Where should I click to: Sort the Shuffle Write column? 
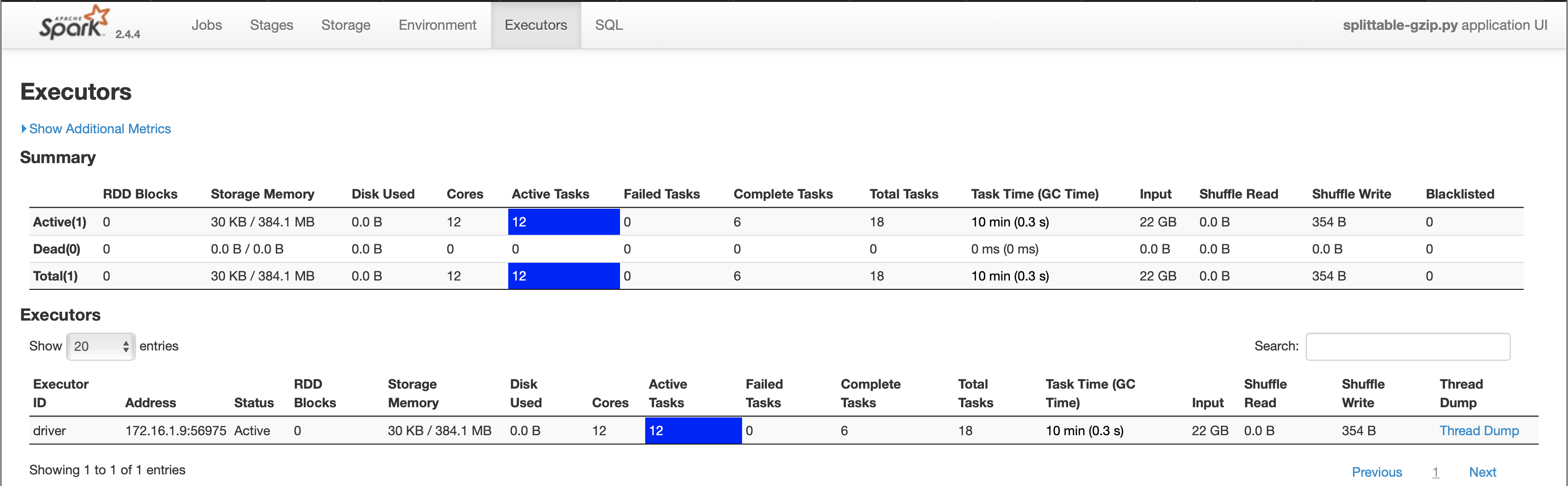(1363, 393)
